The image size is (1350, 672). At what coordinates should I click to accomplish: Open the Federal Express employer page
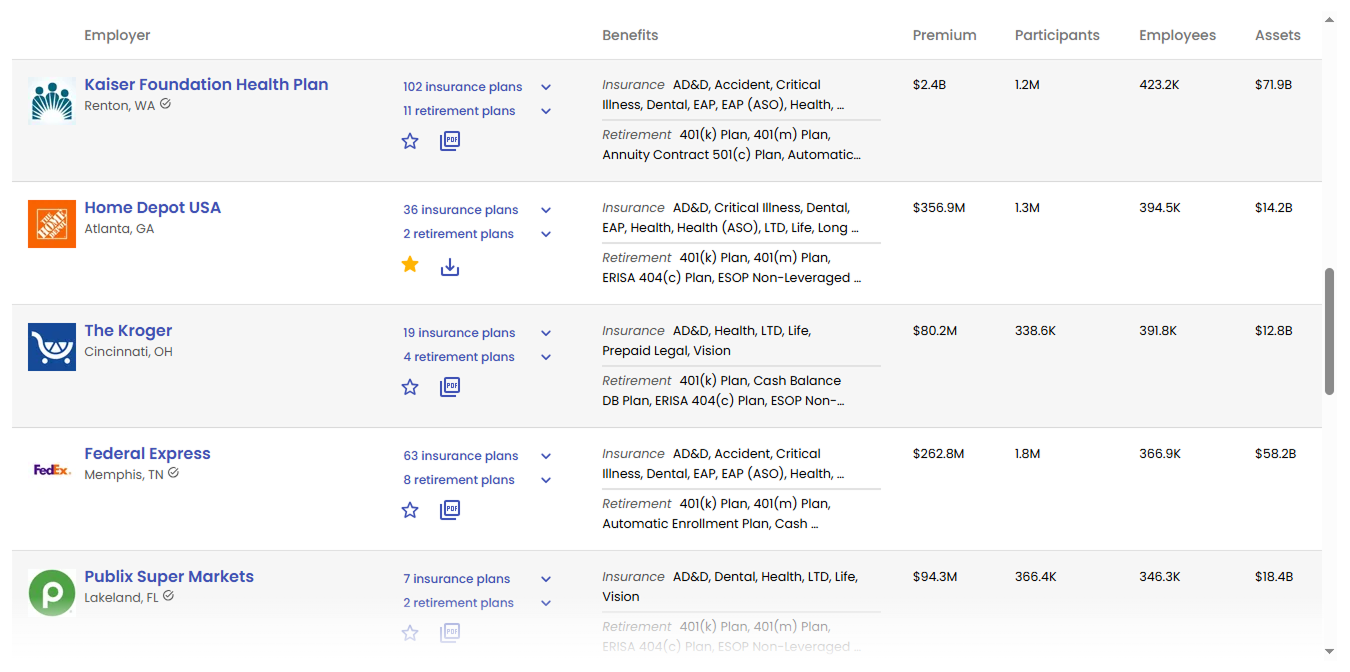(x=147, y=453)
